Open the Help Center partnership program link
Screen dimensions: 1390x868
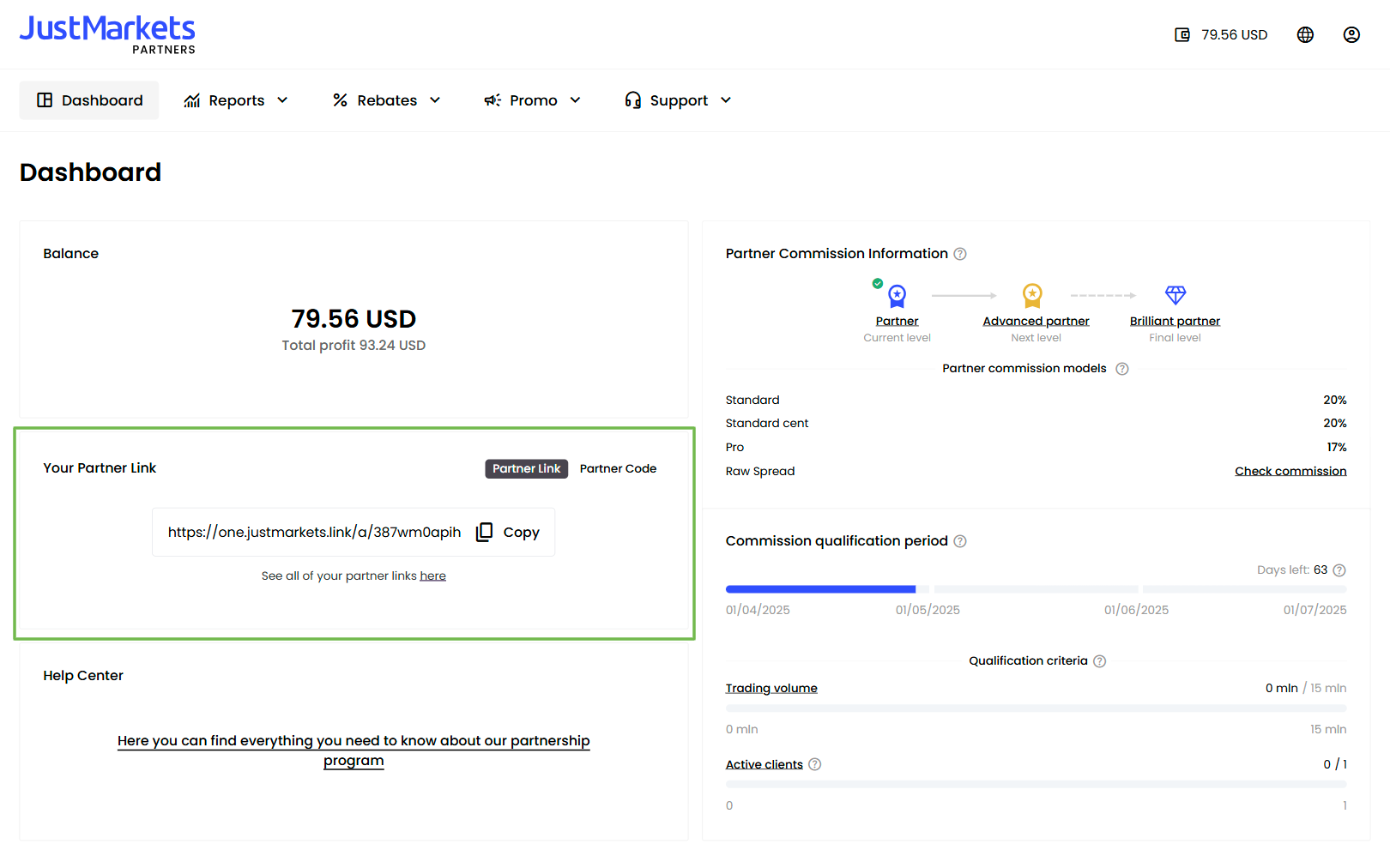(354, 750)
